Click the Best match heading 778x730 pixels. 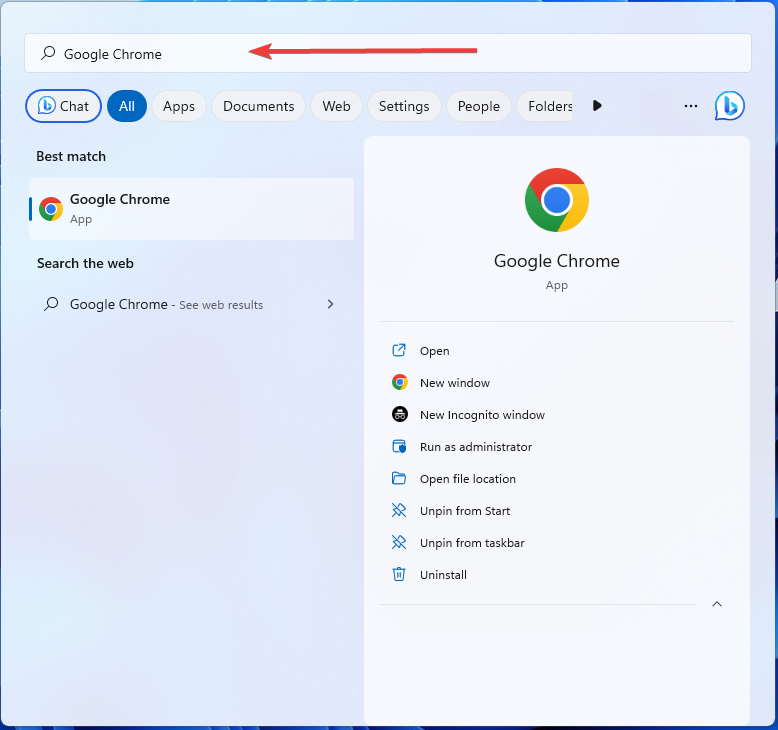click(71, 156)
